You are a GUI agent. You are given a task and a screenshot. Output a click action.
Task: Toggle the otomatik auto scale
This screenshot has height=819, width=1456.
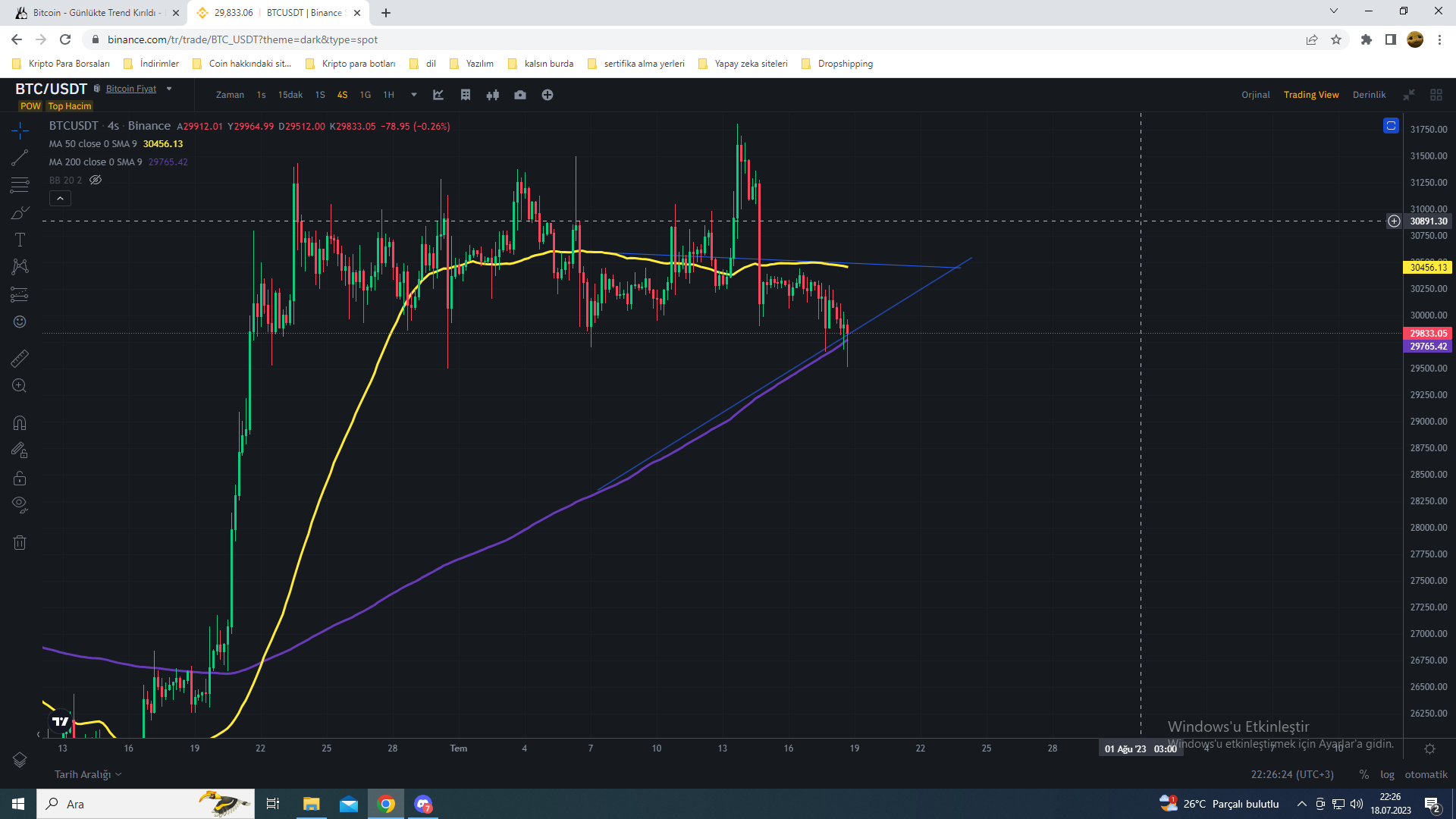(1426, 774)
